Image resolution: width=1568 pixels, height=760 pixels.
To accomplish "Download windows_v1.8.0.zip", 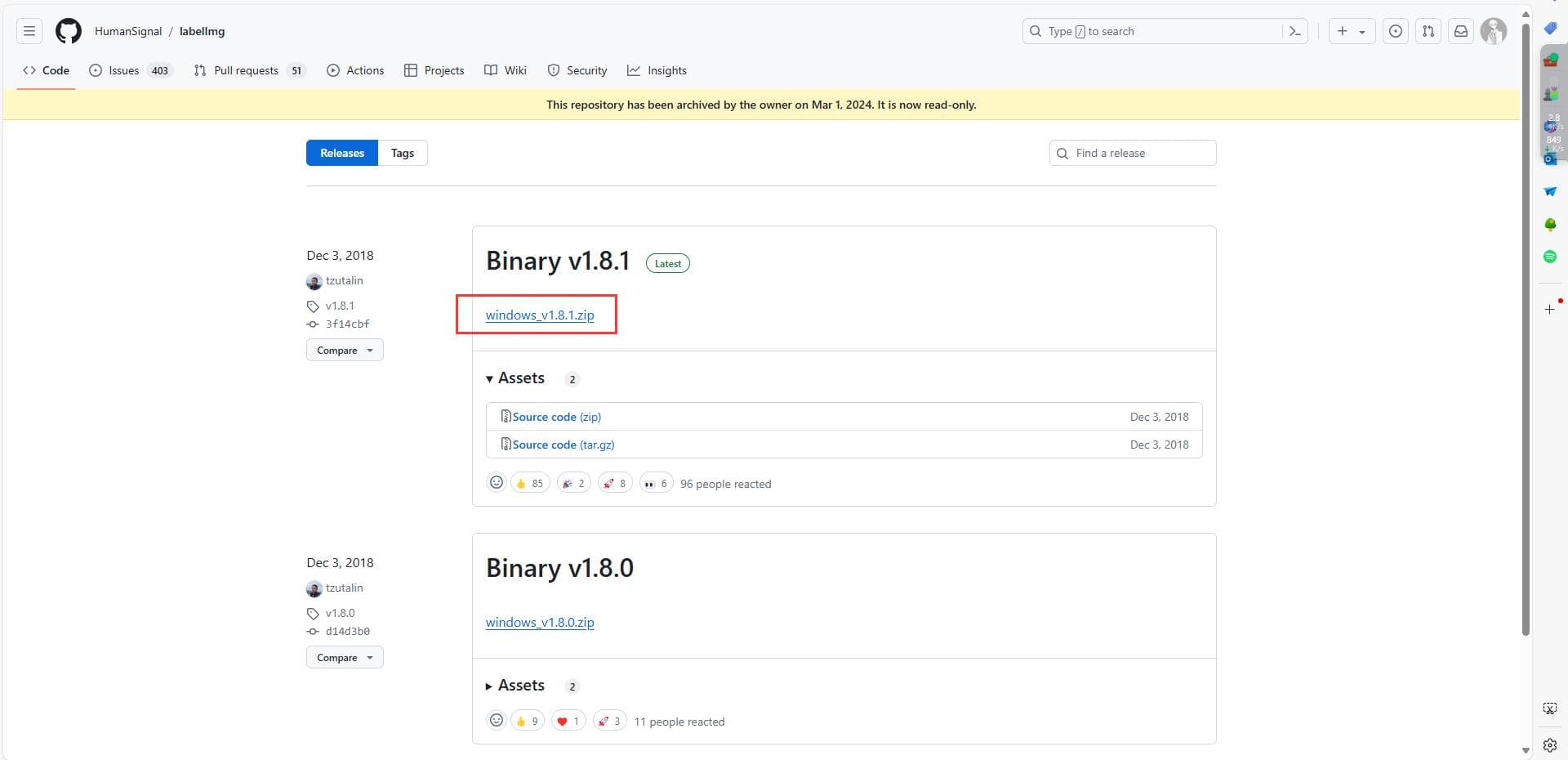I will pos(540,622).
